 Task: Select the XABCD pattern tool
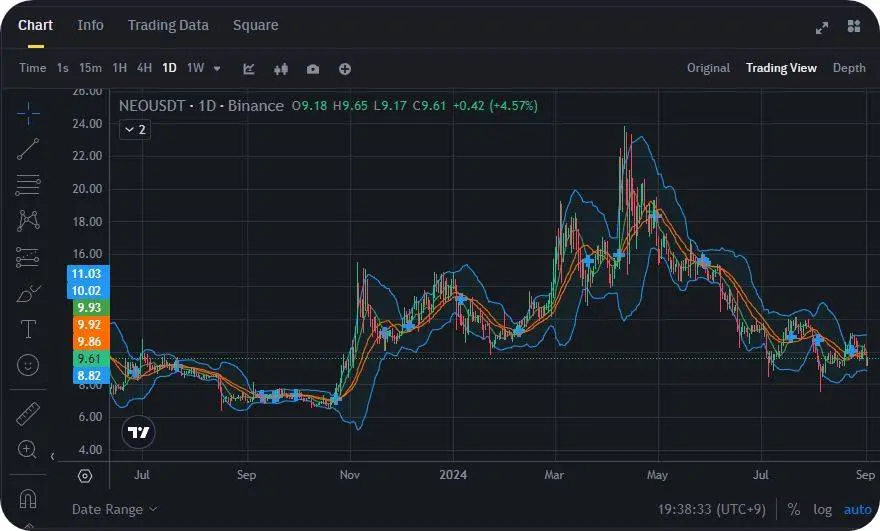(x=28, y=221)
